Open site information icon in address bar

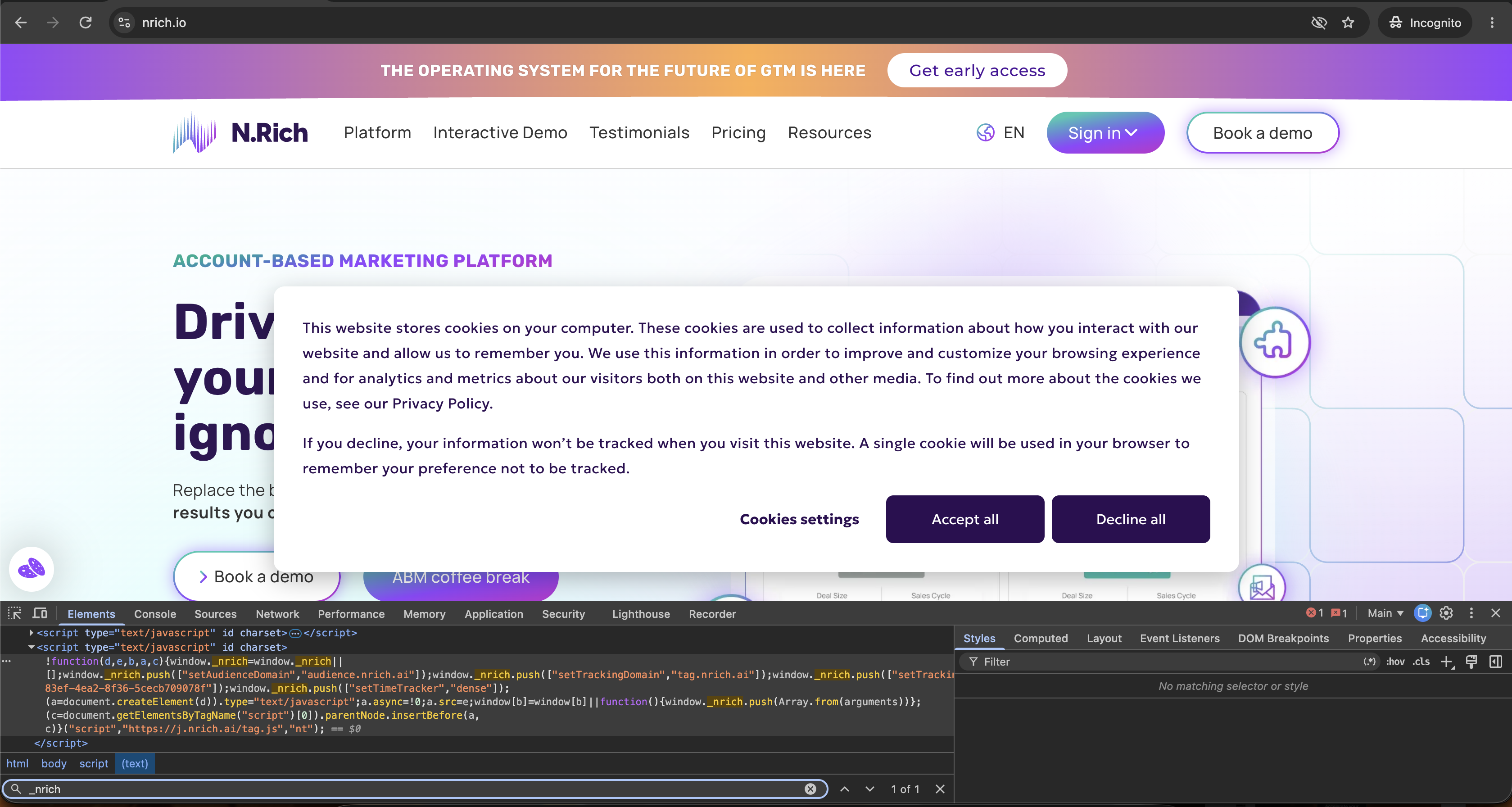pos(124,23)
